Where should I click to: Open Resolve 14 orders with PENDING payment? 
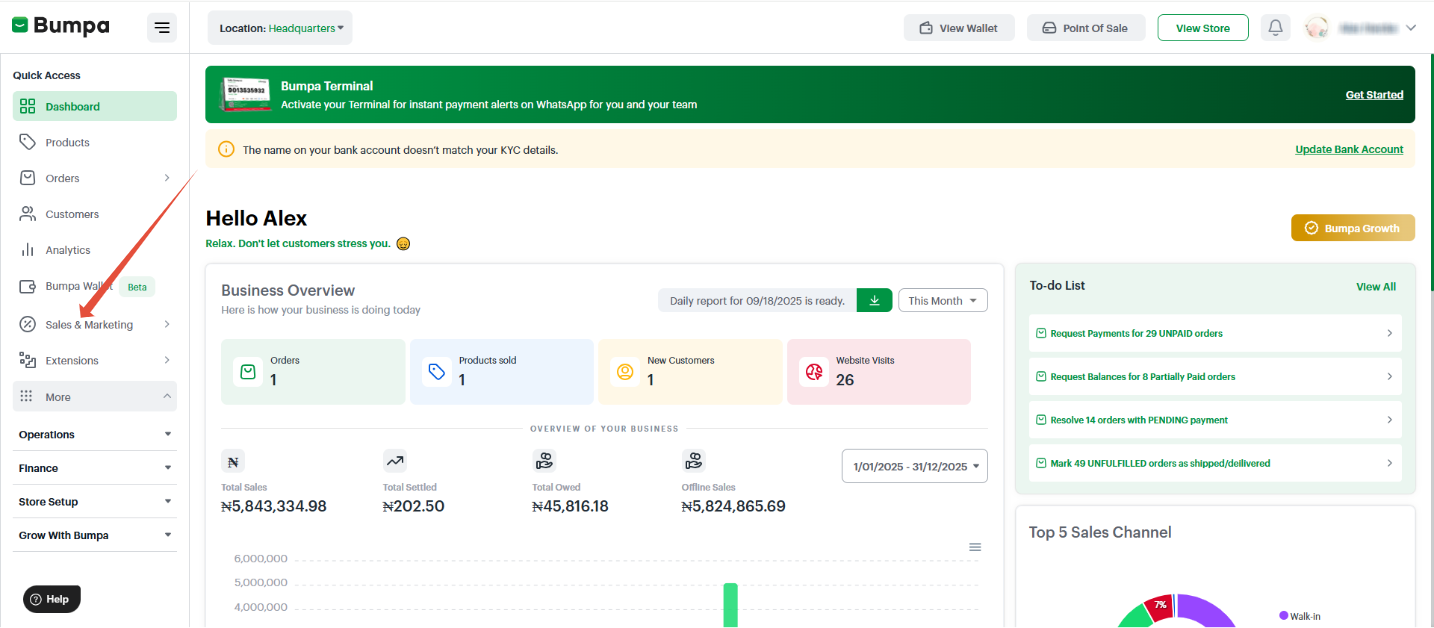[1215, 420]
